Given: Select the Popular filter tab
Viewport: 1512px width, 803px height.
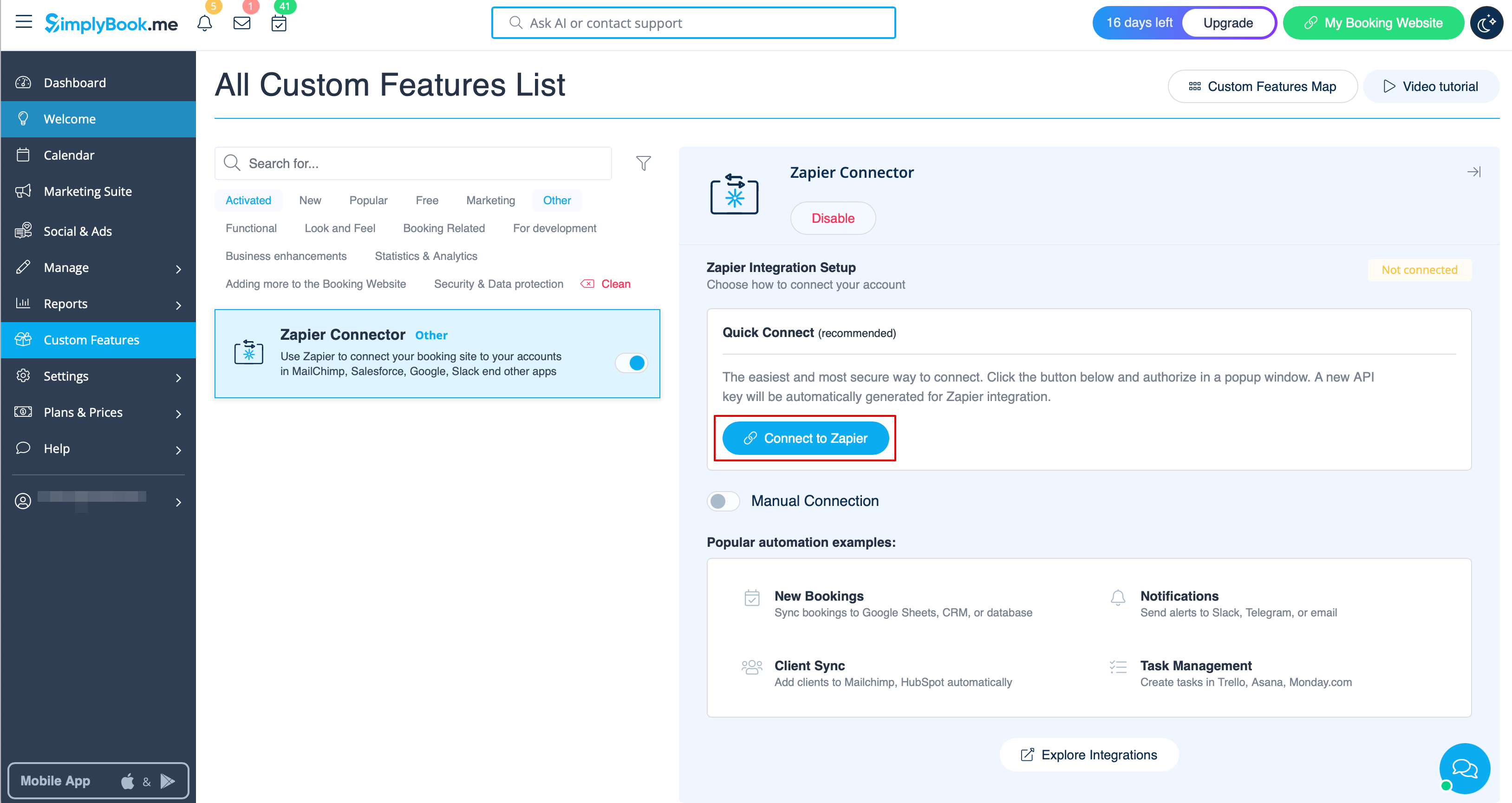Looking at the screenshot, I should point(368,201).
